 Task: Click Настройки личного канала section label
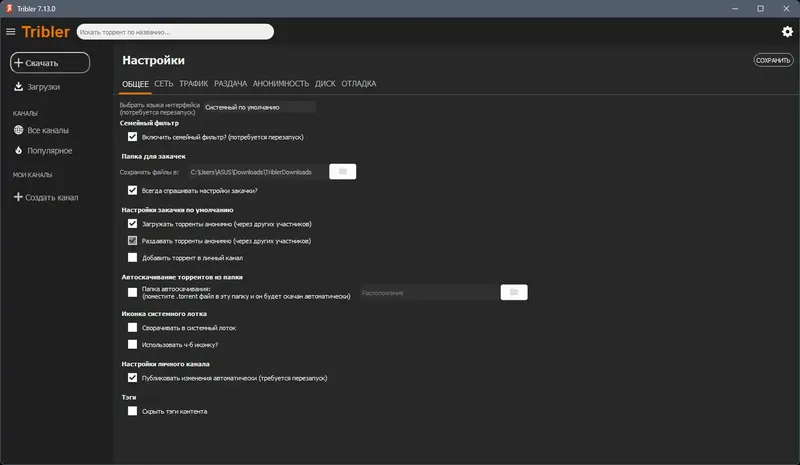coord(166,364)
